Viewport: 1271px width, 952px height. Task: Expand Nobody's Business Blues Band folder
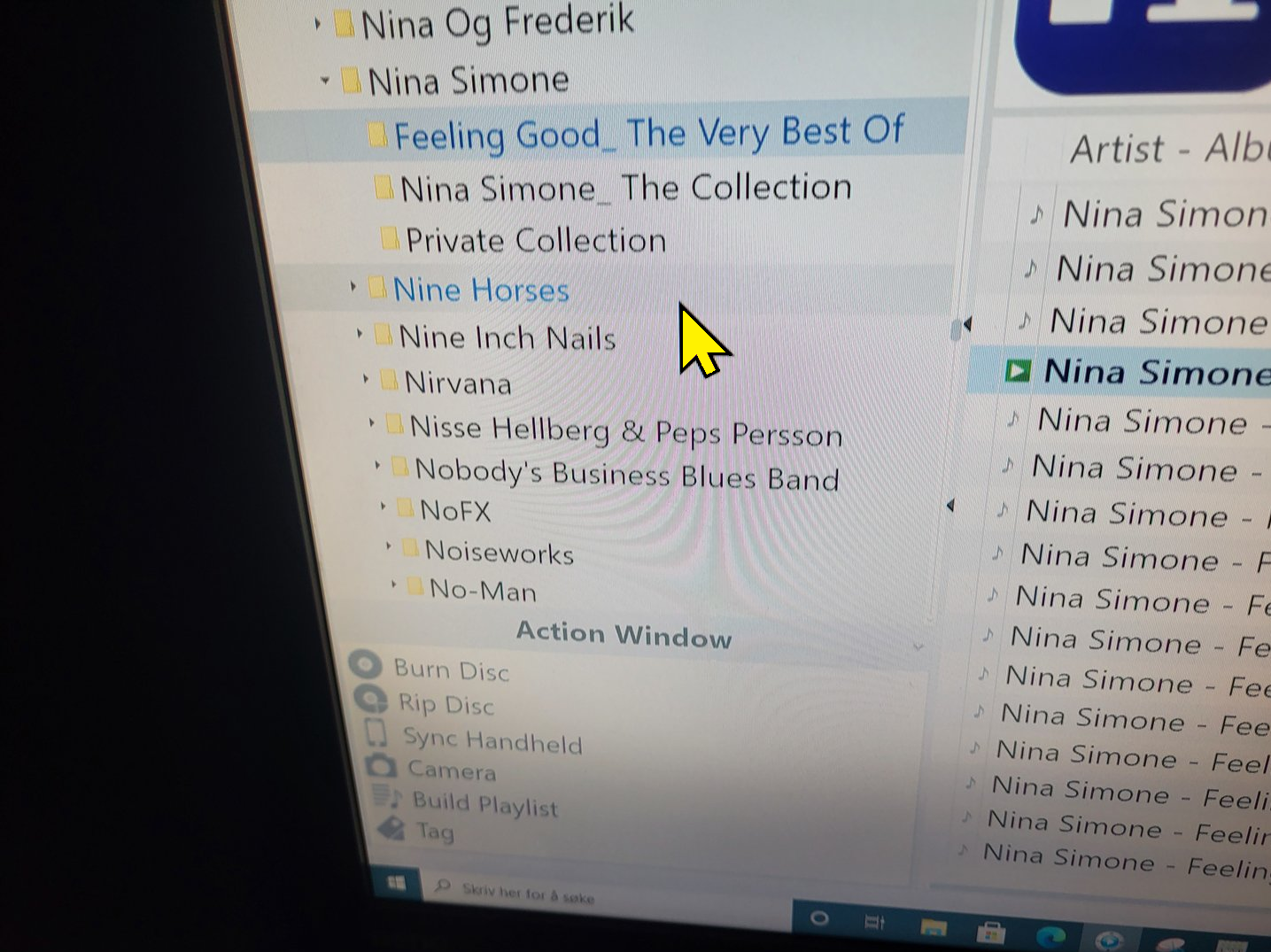click(x=377, y=465)
